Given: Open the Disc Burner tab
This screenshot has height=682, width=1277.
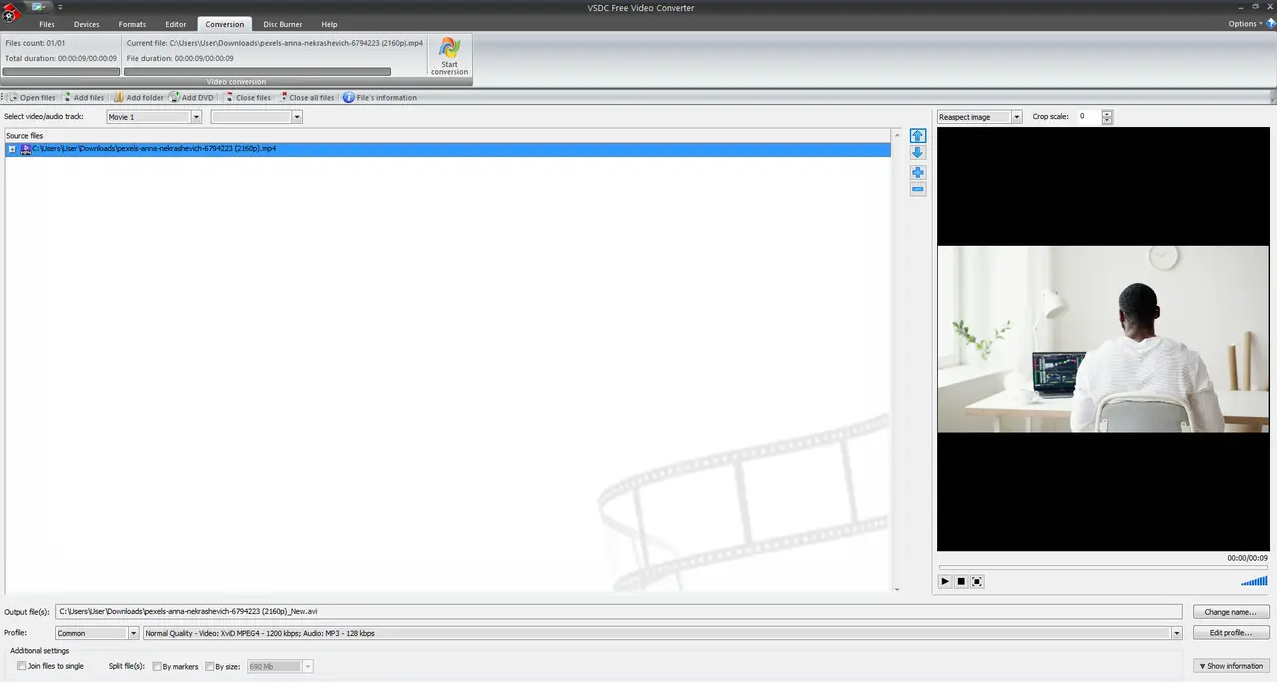Looking at the screenshot, I should pos(283,24).
